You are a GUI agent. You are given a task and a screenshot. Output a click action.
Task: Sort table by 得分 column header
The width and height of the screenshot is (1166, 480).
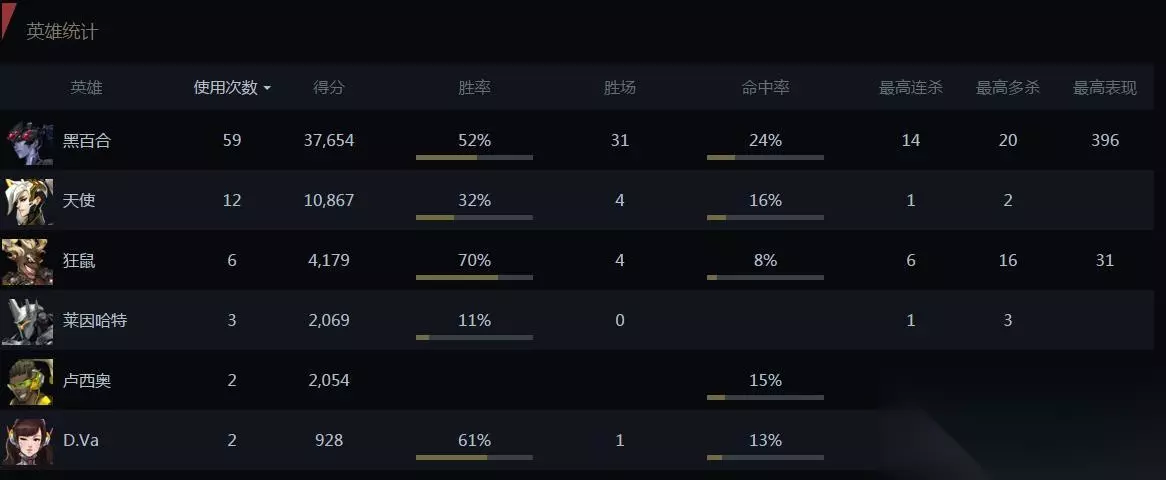coord(329,88)
